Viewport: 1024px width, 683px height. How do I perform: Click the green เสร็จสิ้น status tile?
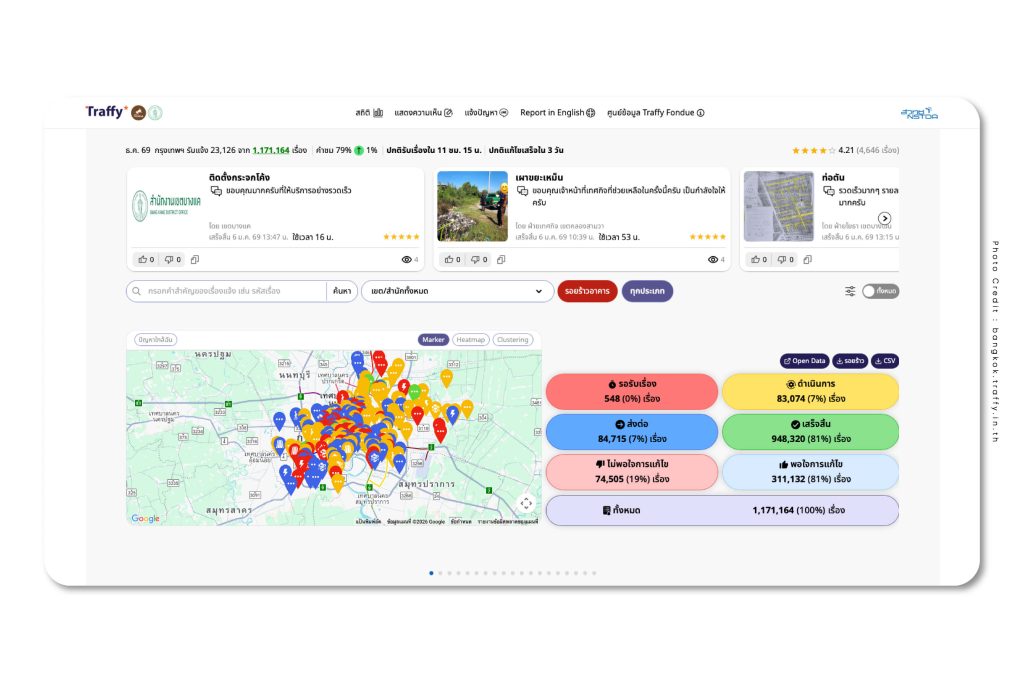[810, 432]
